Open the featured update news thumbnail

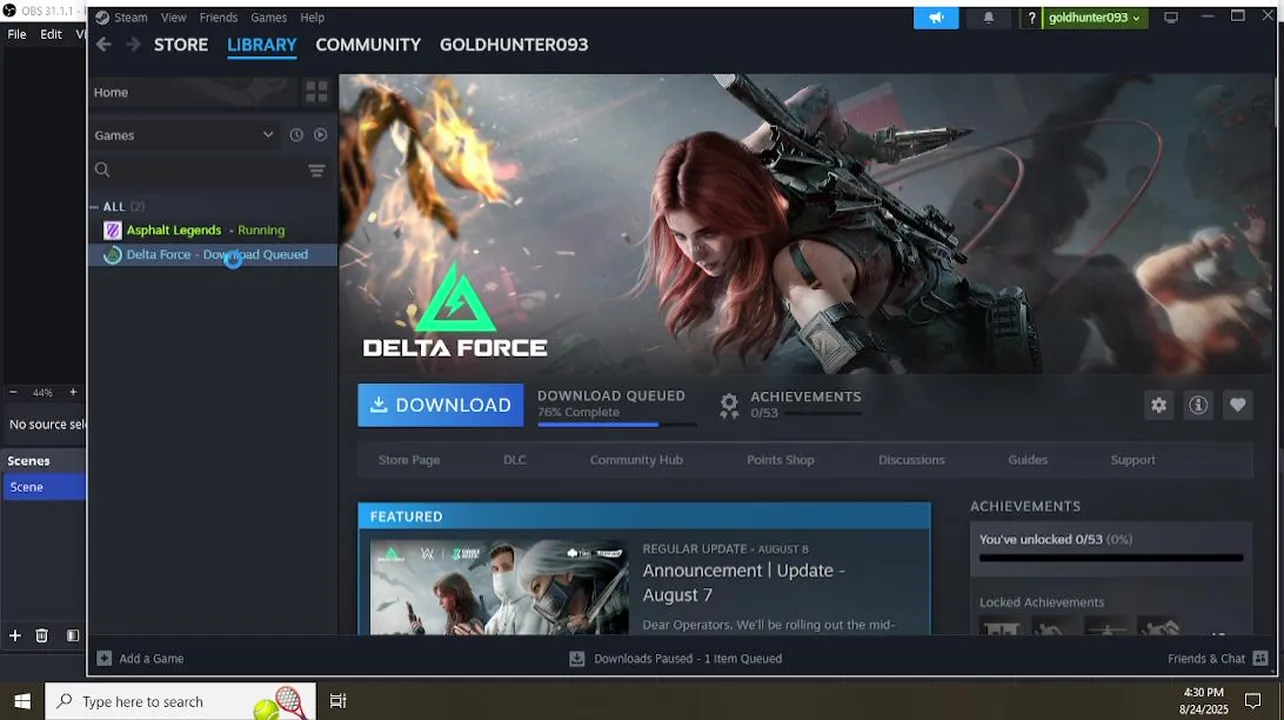click(500, 587)
